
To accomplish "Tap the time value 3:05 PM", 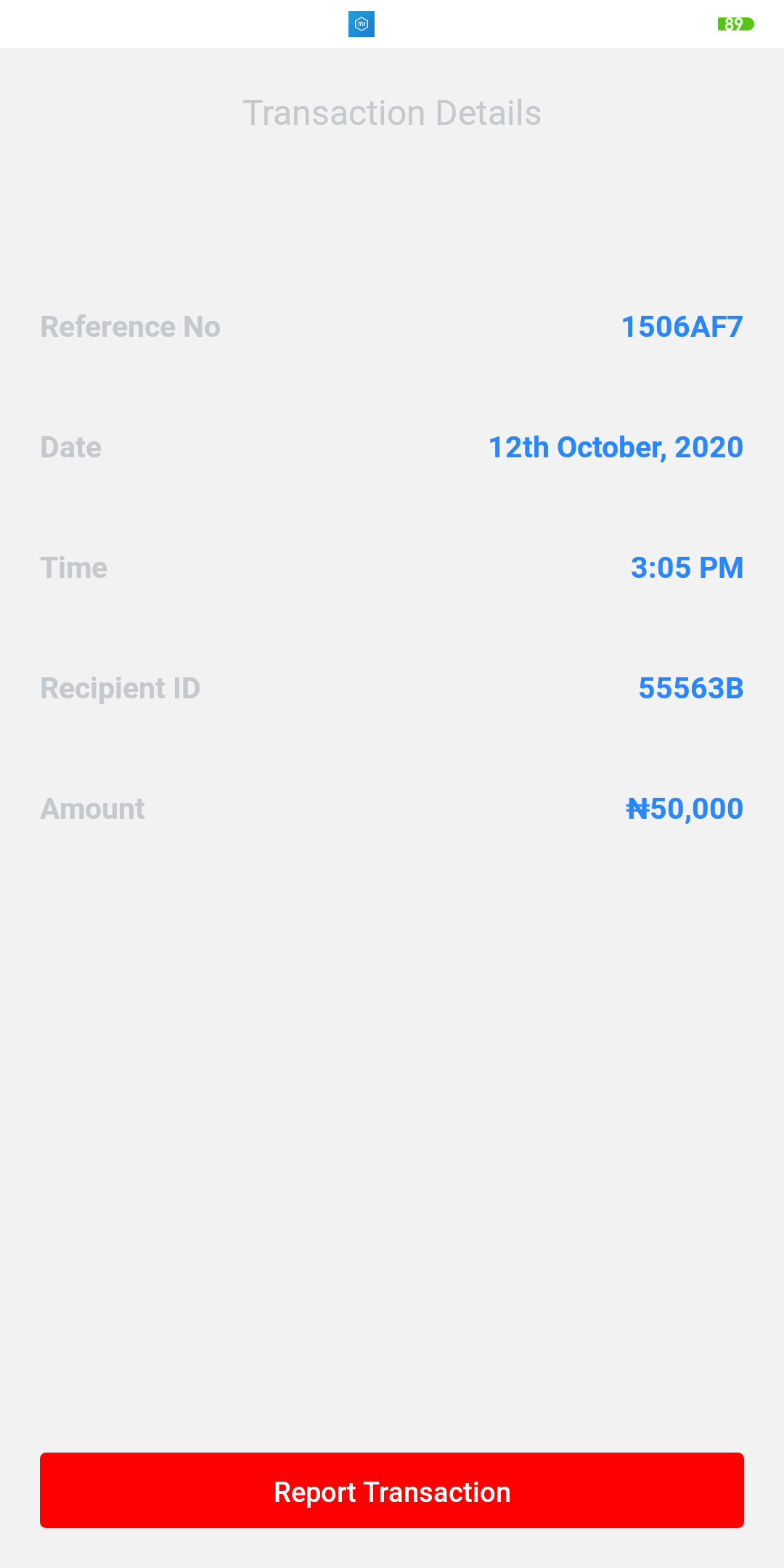I will pyautogui.click(x=687, y=568).
